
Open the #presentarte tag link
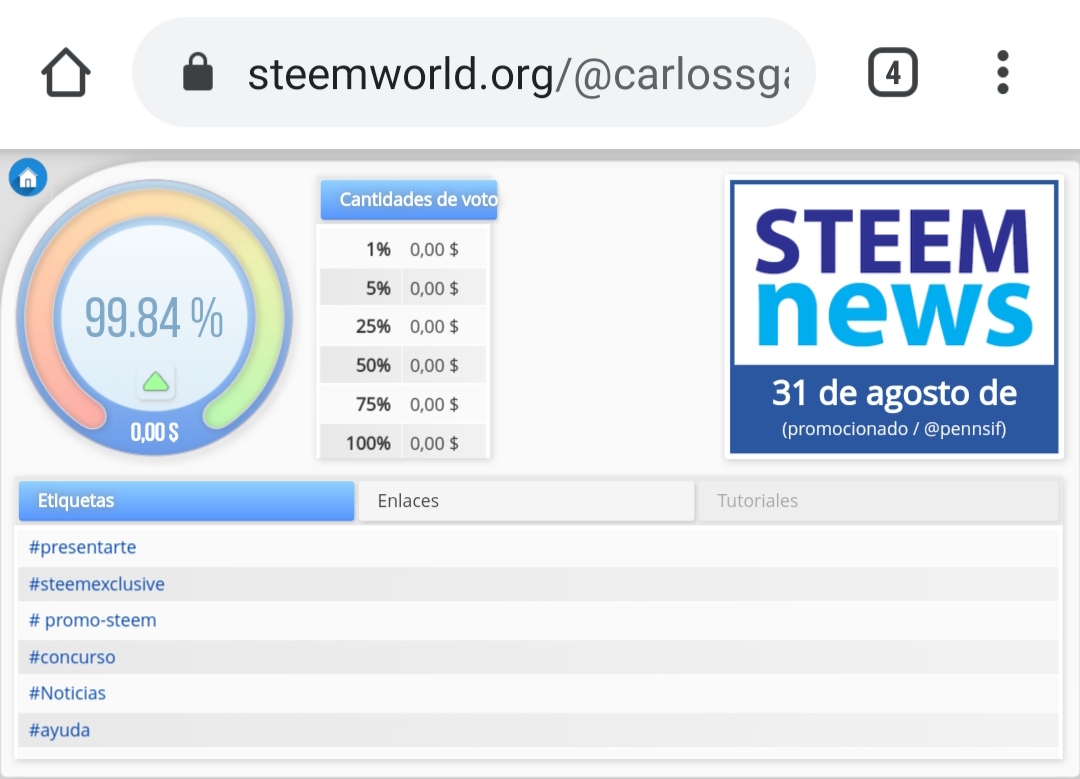83,548
